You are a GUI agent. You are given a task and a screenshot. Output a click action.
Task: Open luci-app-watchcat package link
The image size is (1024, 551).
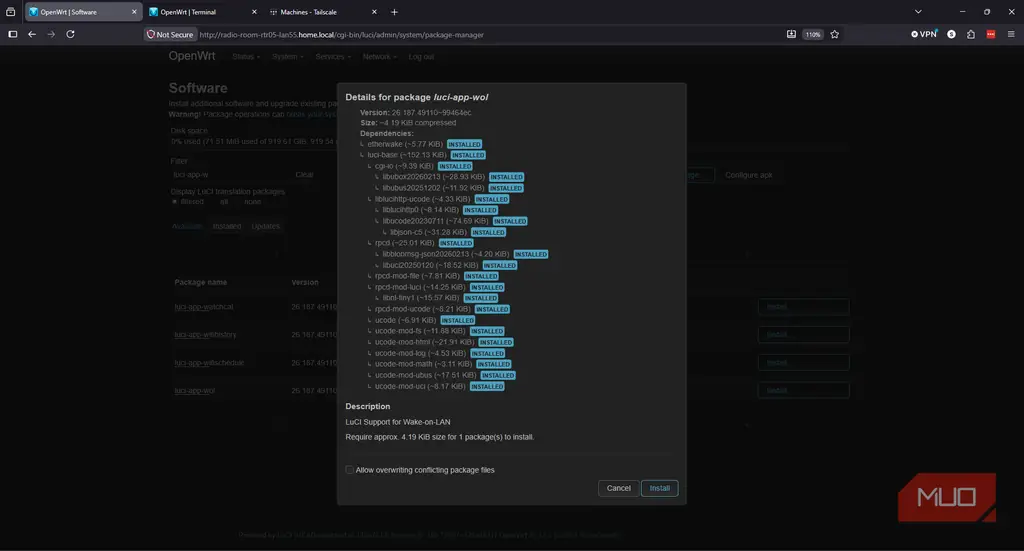coord(204,307)
